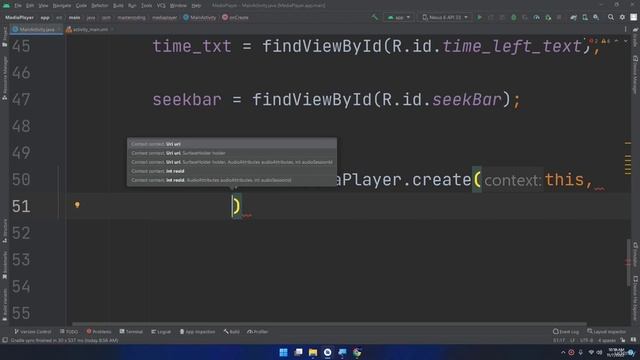The height and width of the screenshot is (360, 640).
Task: Open Build Variants side tool window
Action: pos(4,304)
